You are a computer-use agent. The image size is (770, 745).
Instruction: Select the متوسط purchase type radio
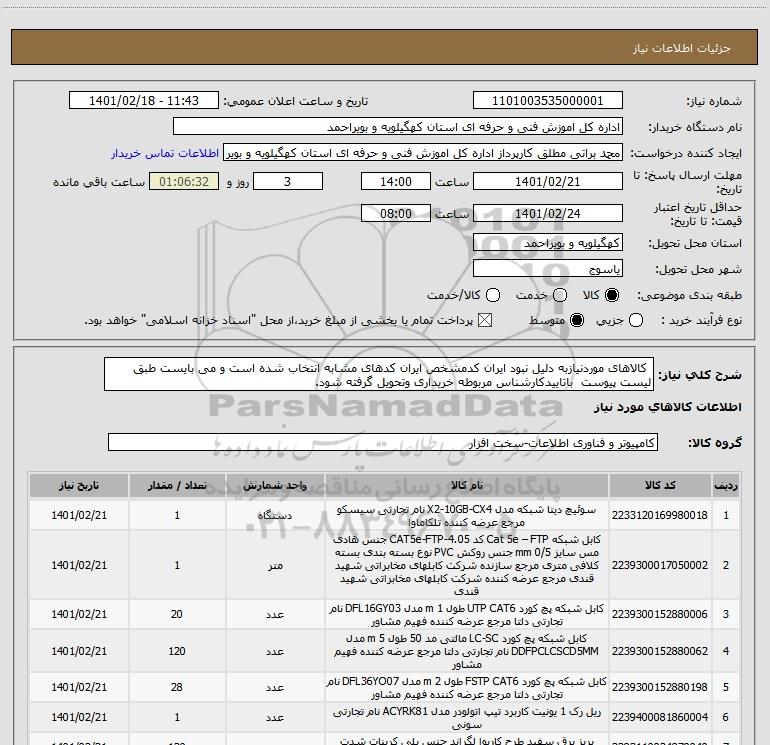coord(577,321)
